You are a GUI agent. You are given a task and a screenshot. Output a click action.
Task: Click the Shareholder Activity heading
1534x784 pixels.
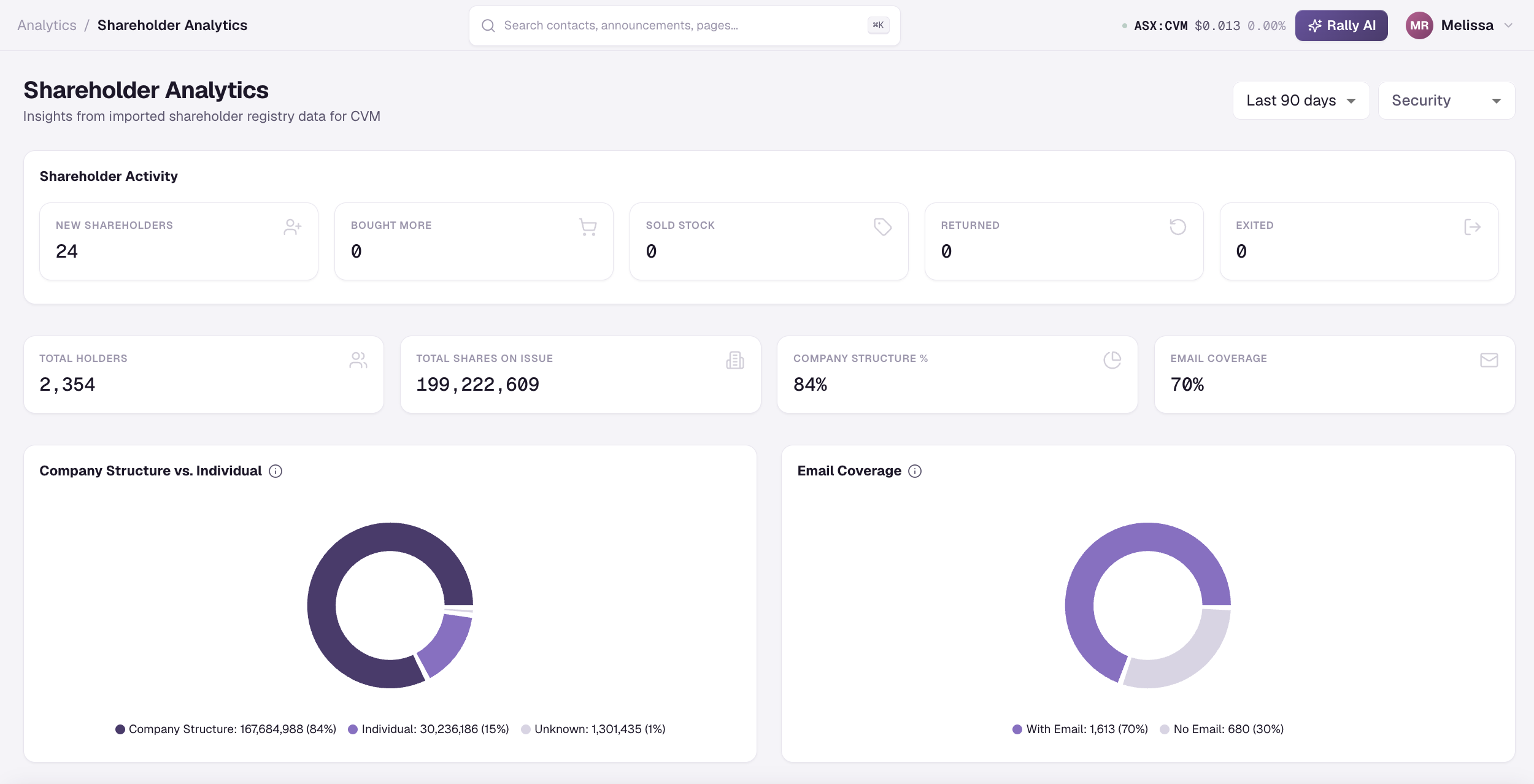coord(109,177)
